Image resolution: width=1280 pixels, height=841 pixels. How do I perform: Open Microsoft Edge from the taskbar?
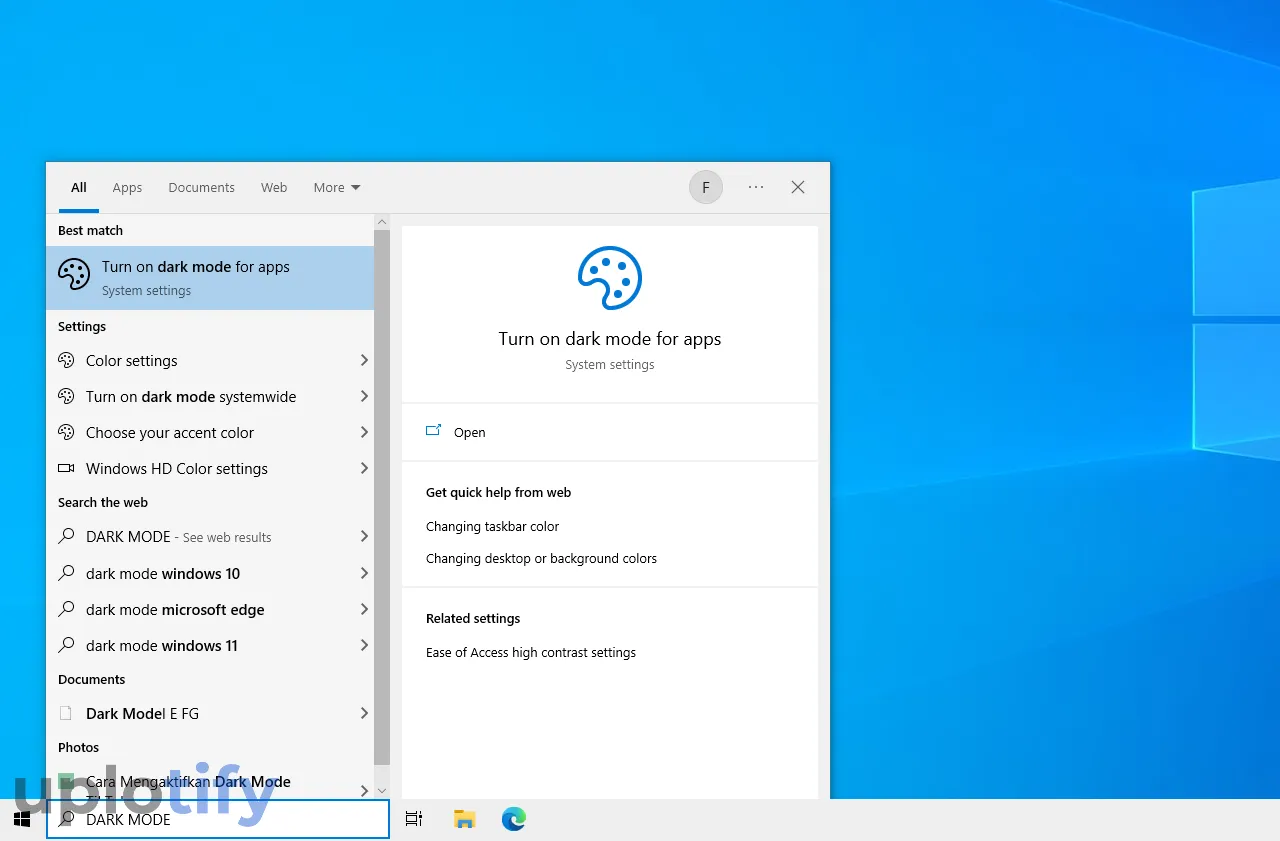514,819
